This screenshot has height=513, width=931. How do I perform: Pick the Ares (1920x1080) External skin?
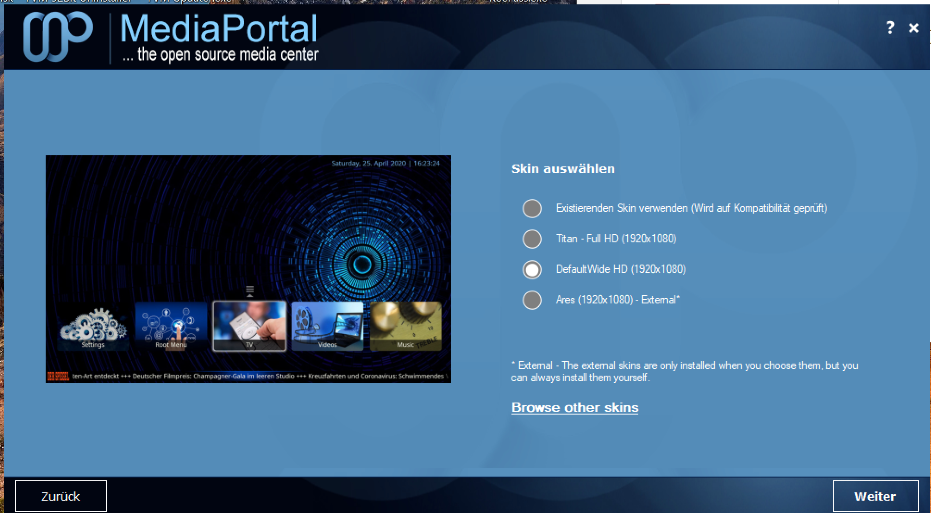click(532, 299)
